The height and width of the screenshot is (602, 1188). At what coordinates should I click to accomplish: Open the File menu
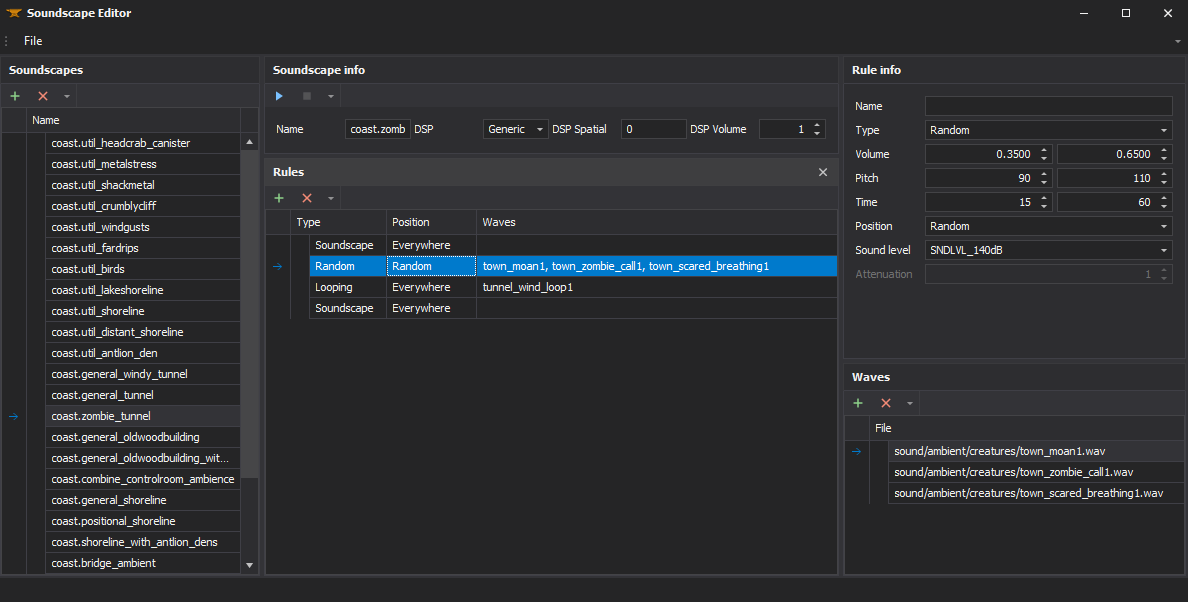33,41
